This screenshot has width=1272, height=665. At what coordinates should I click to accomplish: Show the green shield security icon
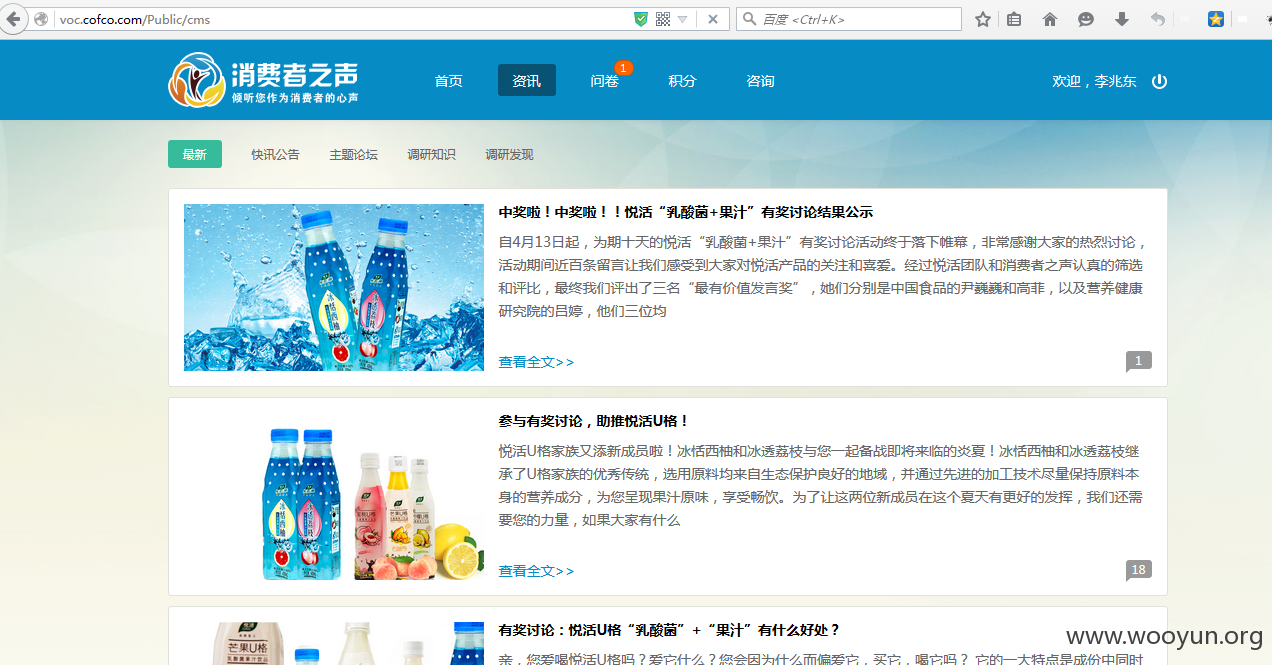pyautogui.click(x=641, y=19)
